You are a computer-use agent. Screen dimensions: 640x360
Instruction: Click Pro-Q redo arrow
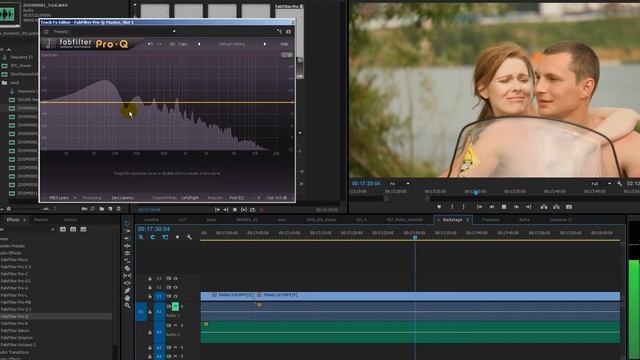(160, 44)
